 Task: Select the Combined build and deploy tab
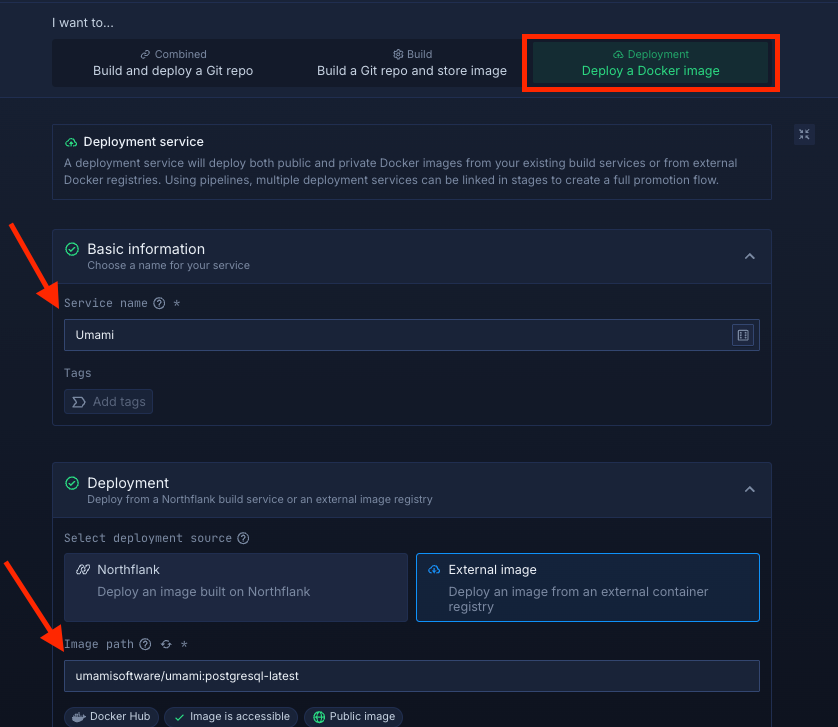click(x=173, y=63)
